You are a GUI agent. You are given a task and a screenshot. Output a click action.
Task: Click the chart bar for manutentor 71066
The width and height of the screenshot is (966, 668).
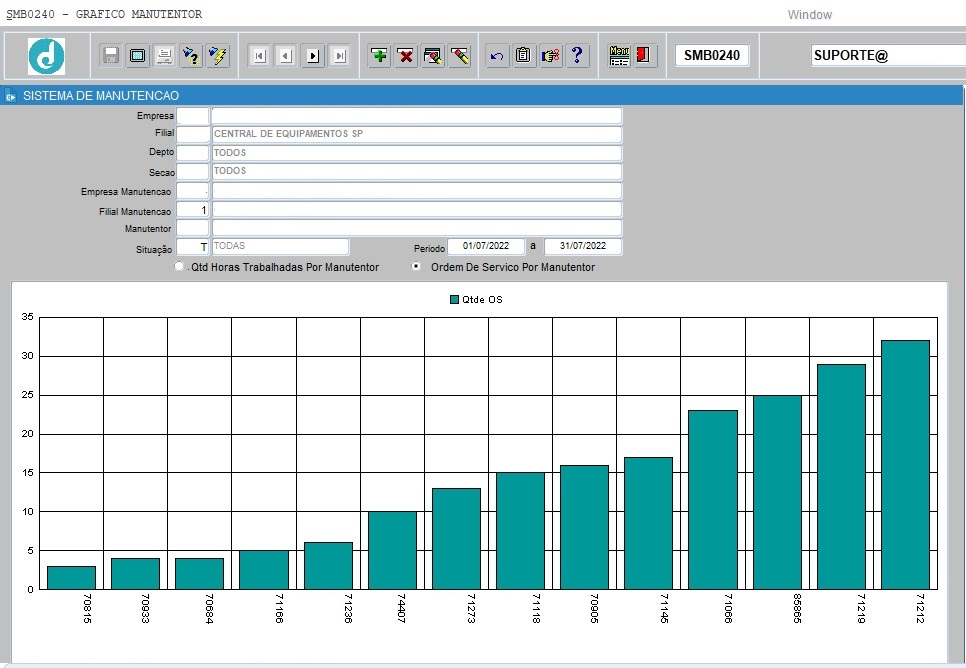(x=713, y=500)
